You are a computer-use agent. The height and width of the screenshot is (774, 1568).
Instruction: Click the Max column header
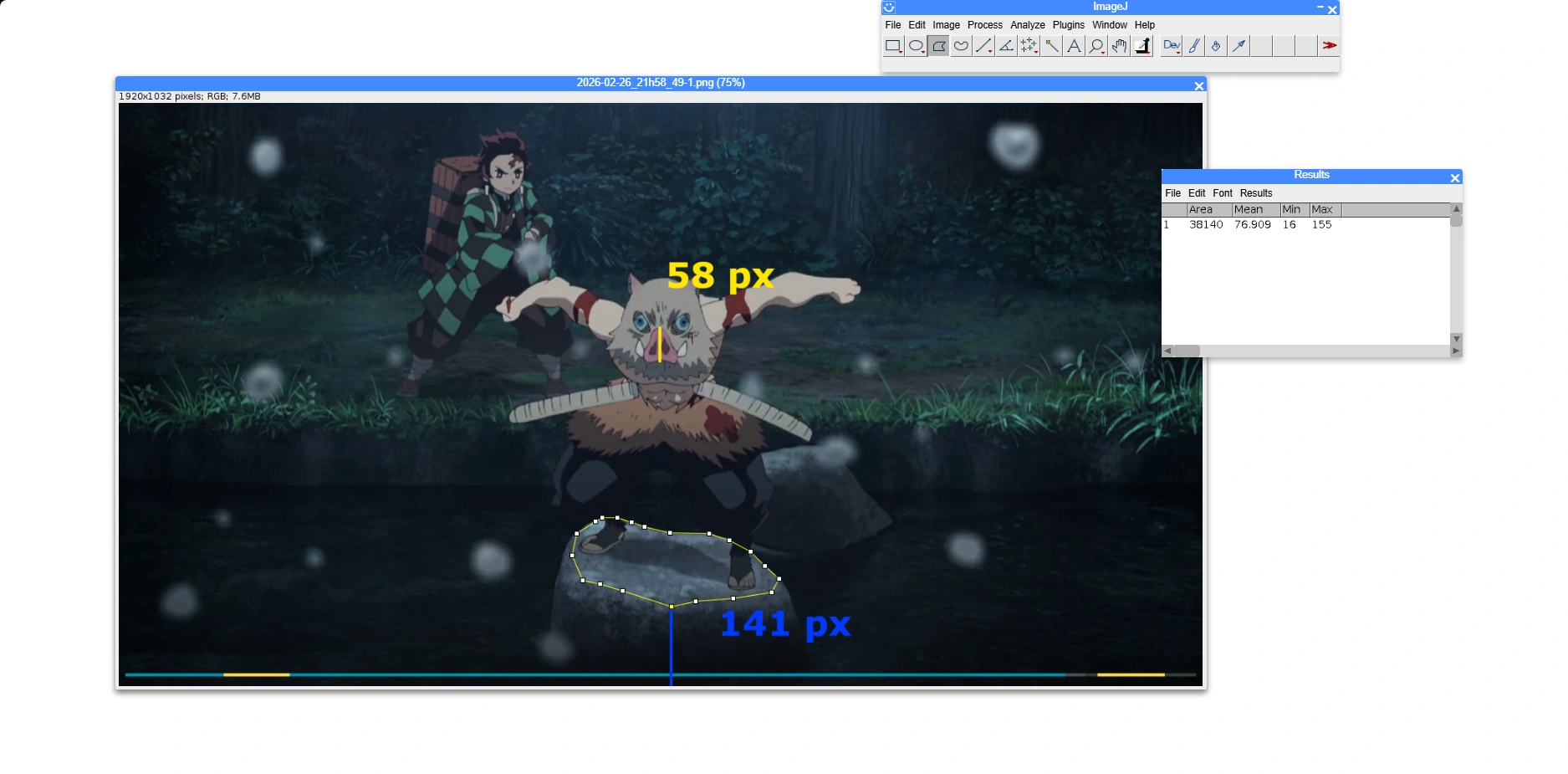tap(1325, 210)
